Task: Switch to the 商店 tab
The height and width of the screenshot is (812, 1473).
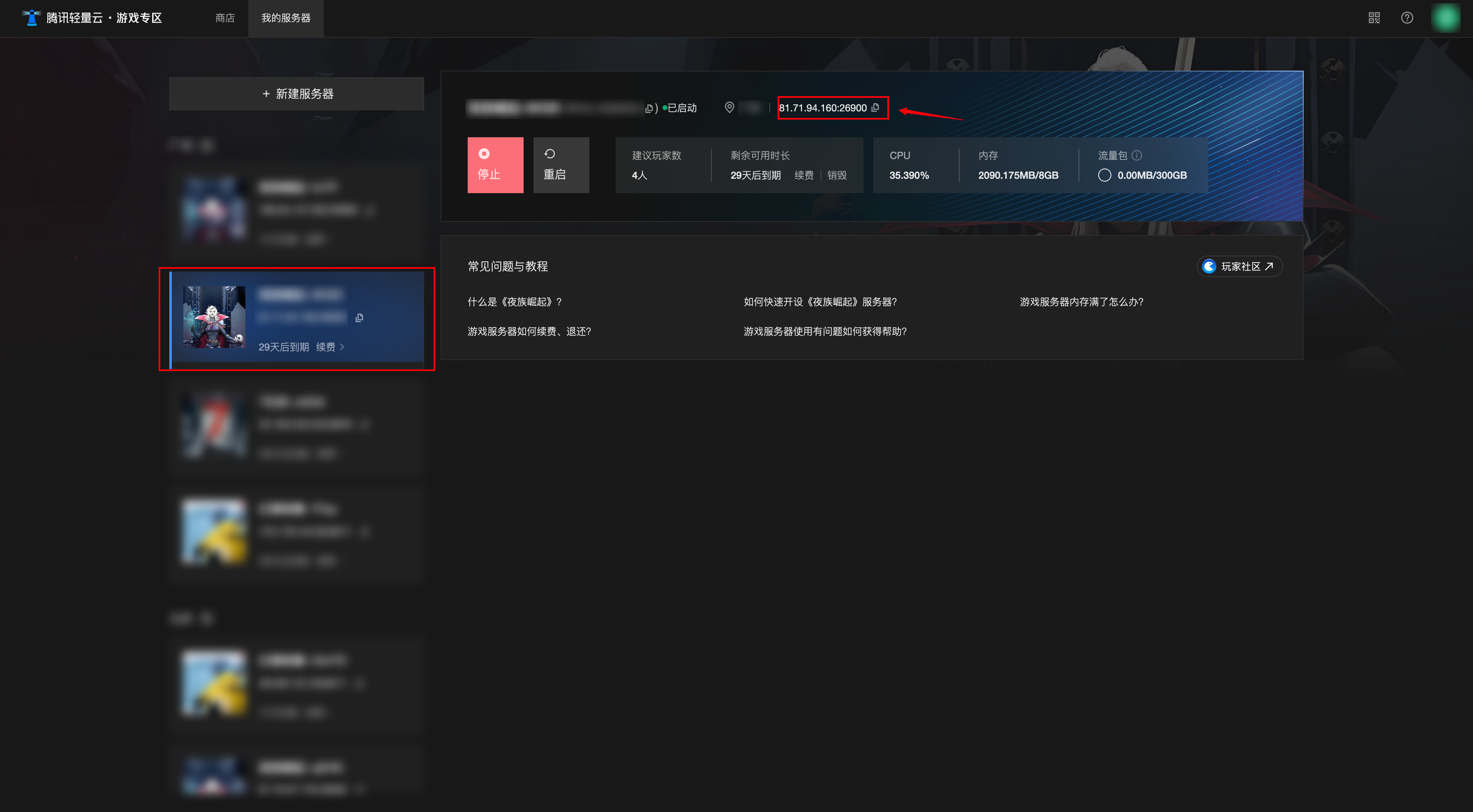Action: 225,18
